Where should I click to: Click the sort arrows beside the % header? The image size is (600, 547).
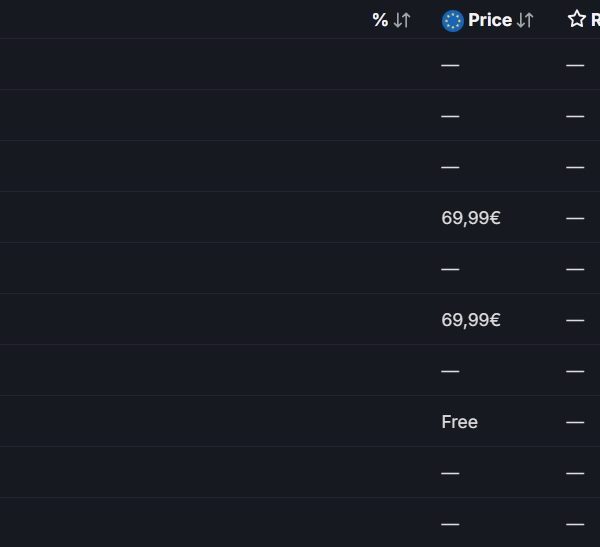point(402,20)
